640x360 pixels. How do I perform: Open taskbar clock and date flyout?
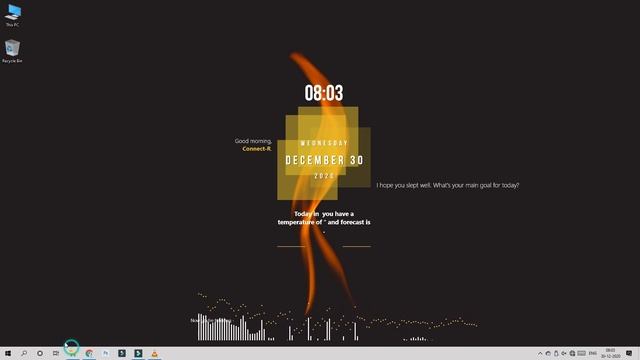(x=611, y=353)
